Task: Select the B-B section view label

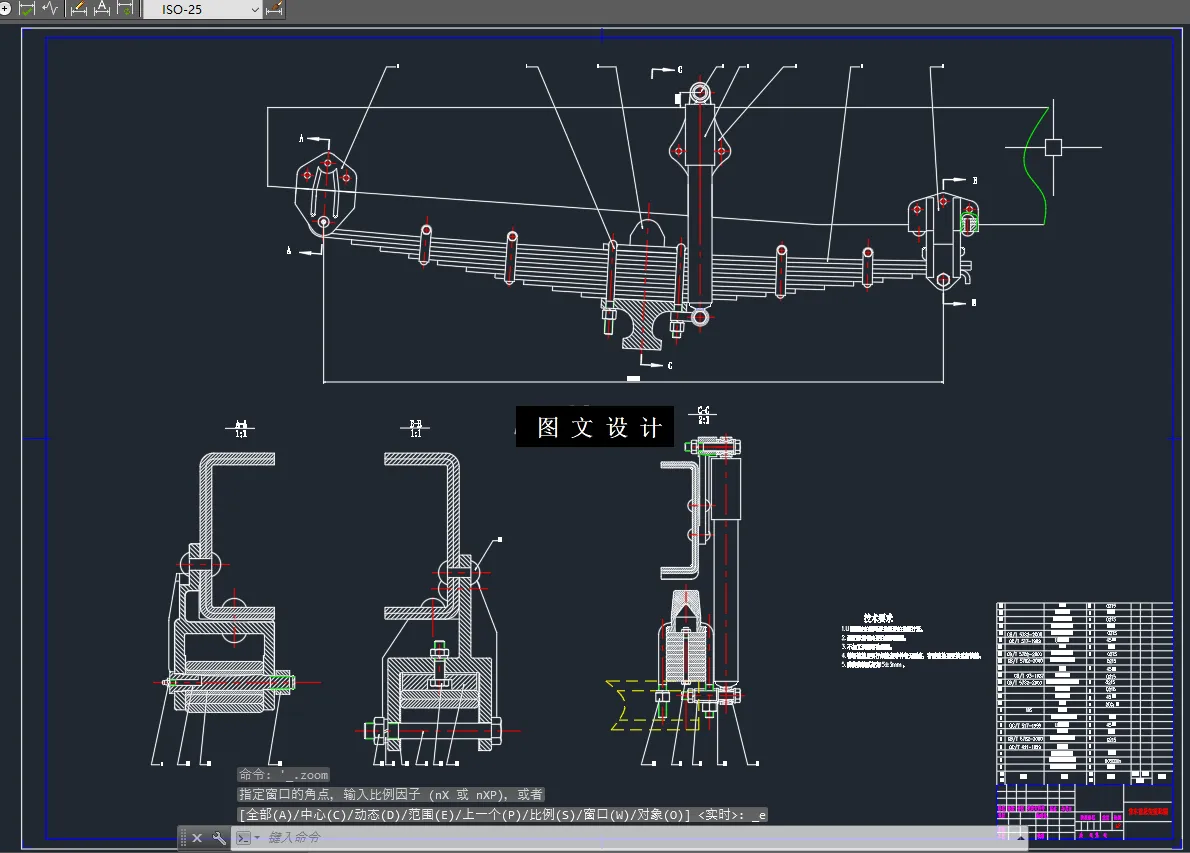Action: pyautogui.click(x=415, y=429)
